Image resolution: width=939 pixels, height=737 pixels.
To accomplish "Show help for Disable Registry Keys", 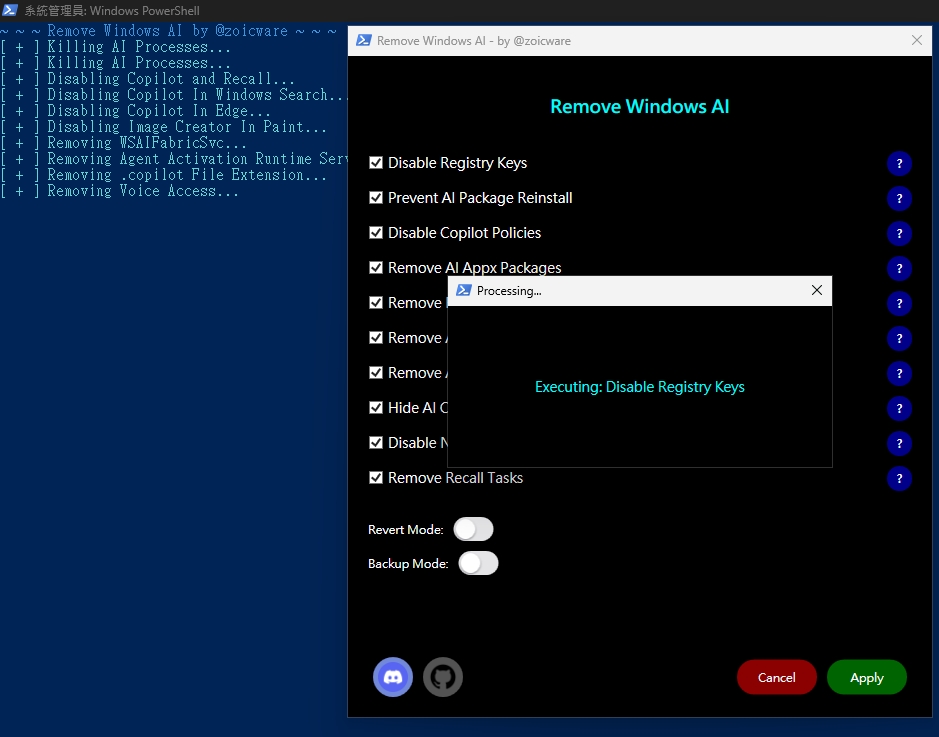I will [x=899, y=164].
